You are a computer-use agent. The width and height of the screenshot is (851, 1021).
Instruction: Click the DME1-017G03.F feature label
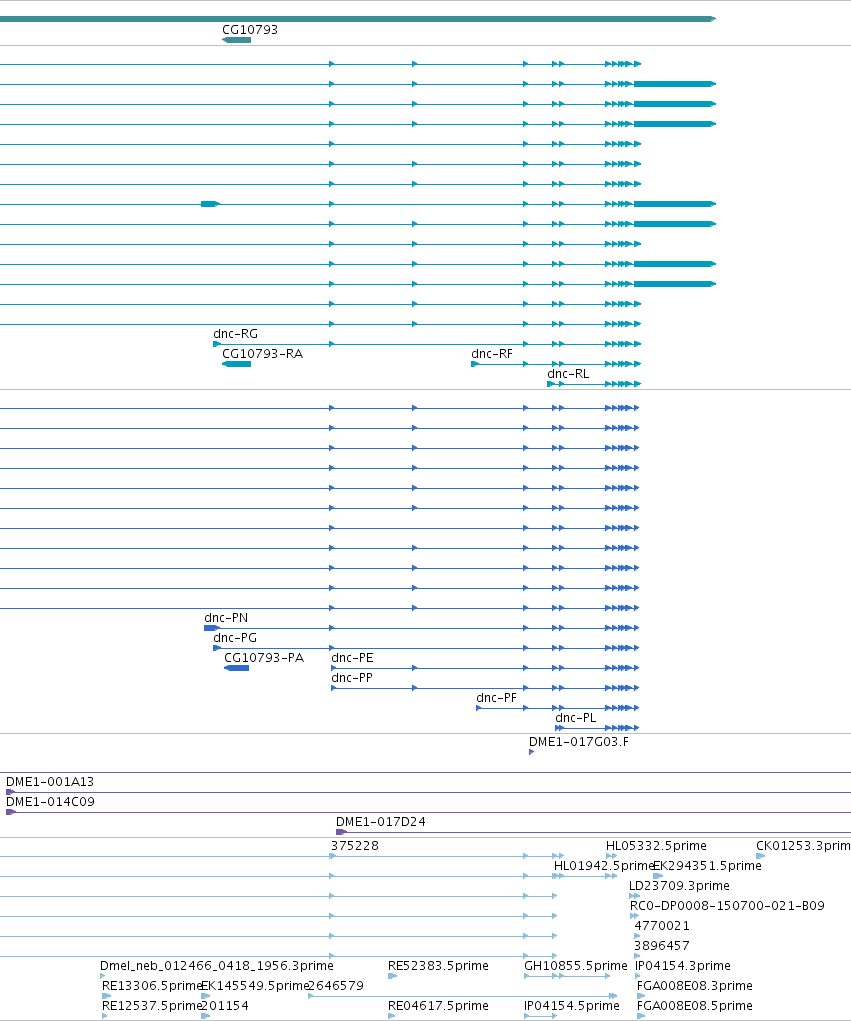[579, 742]
